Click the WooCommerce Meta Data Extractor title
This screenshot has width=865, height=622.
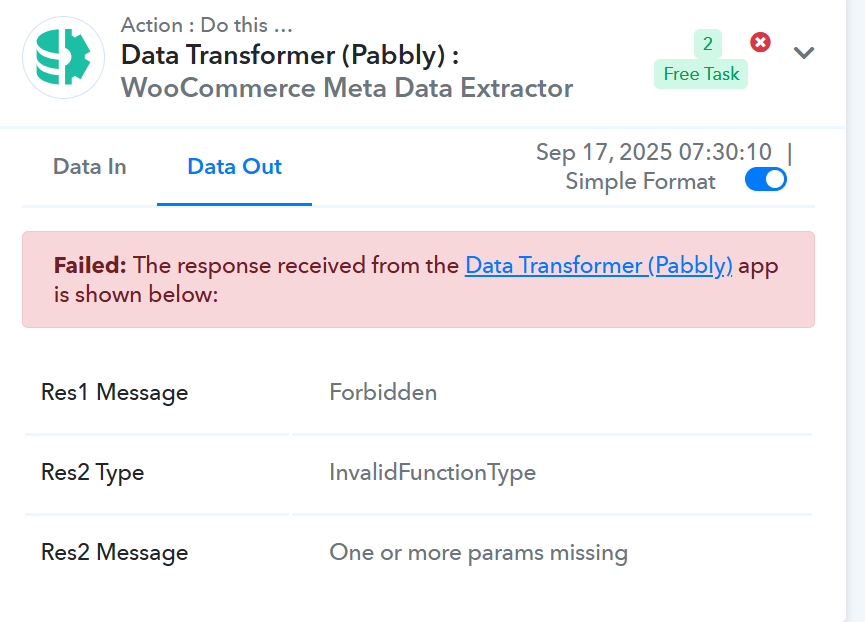[x=347, y=88]
